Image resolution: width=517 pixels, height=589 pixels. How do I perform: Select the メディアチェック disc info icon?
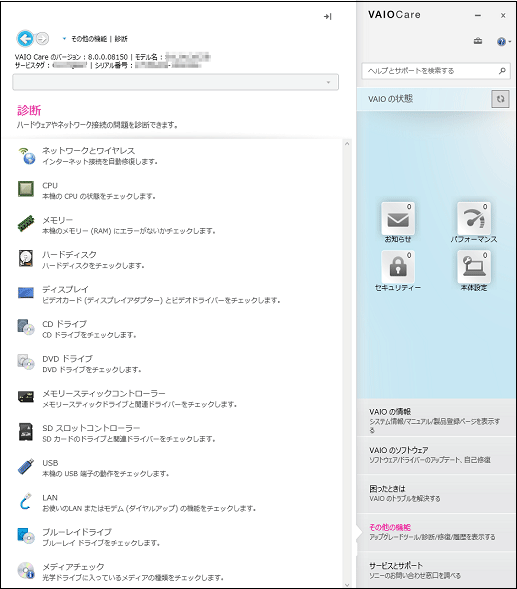click(26, 570)
